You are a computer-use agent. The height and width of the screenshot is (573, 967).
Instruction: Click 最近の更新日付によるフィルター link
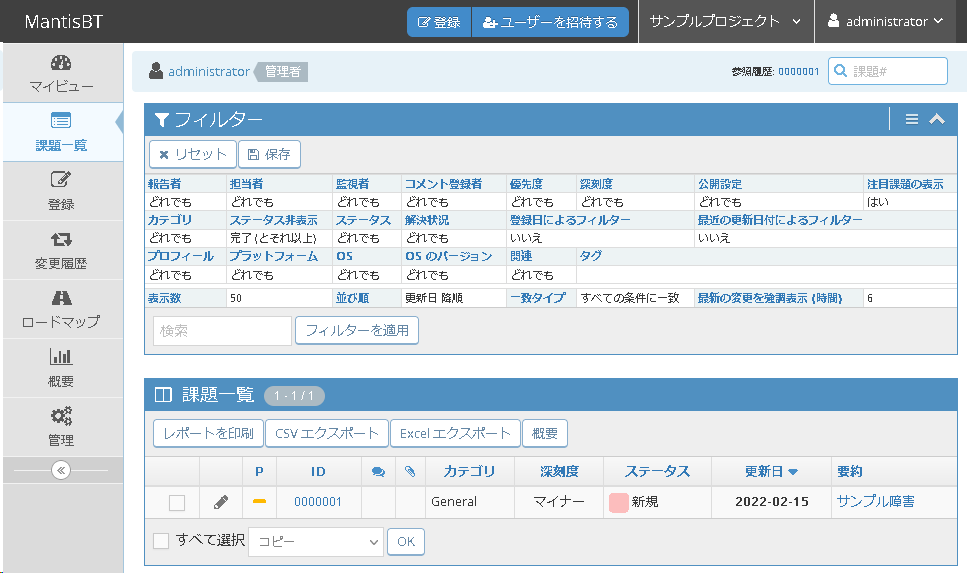pos(780,220)
